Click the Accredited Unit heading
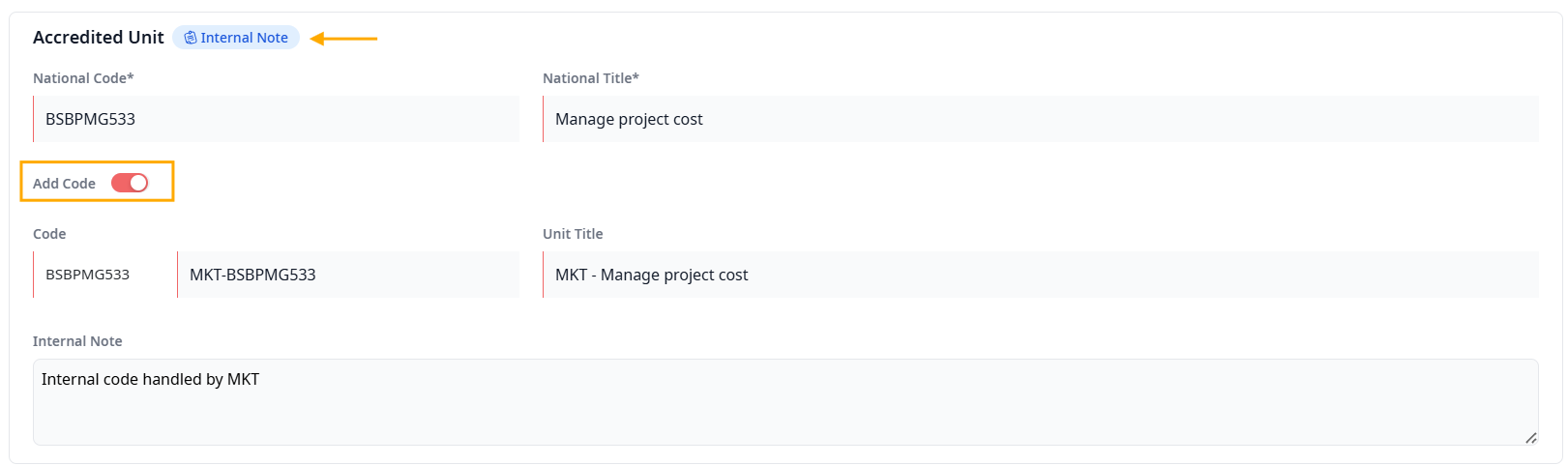1568x465 pixels. click(x=99, y=38)
